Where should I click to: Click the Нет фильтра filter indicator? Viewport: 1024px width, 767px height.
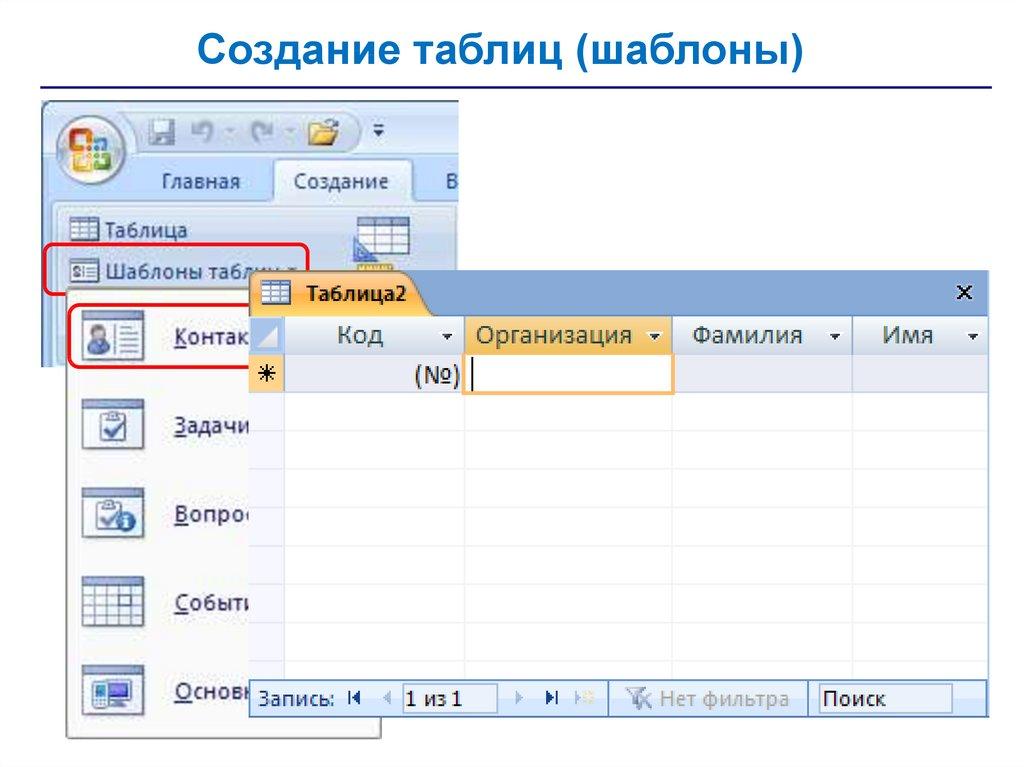pyautogui.click(x=708, y=699)
